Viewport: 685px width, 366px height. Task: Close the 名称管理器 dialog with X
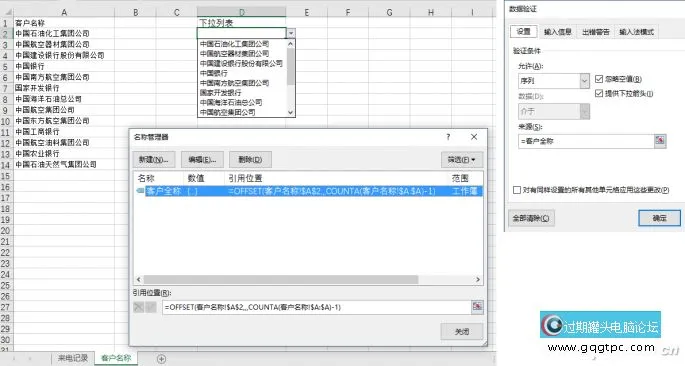(x=474, y=137)
